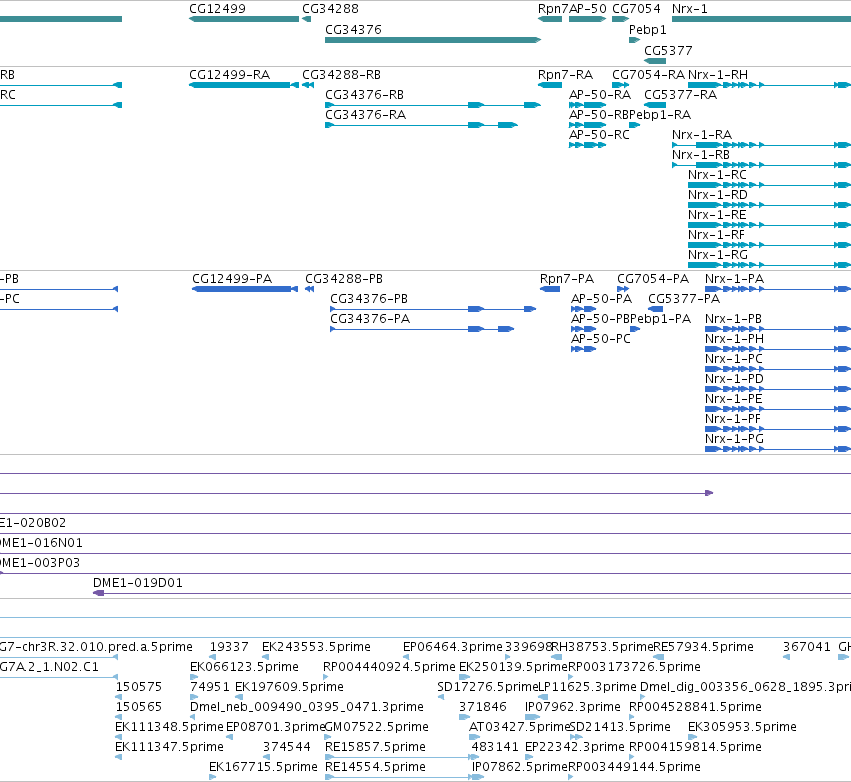Click the Nrx-1-RD transcript label
This screenshot has height=782, width=851.
click(x=717, y=195)
